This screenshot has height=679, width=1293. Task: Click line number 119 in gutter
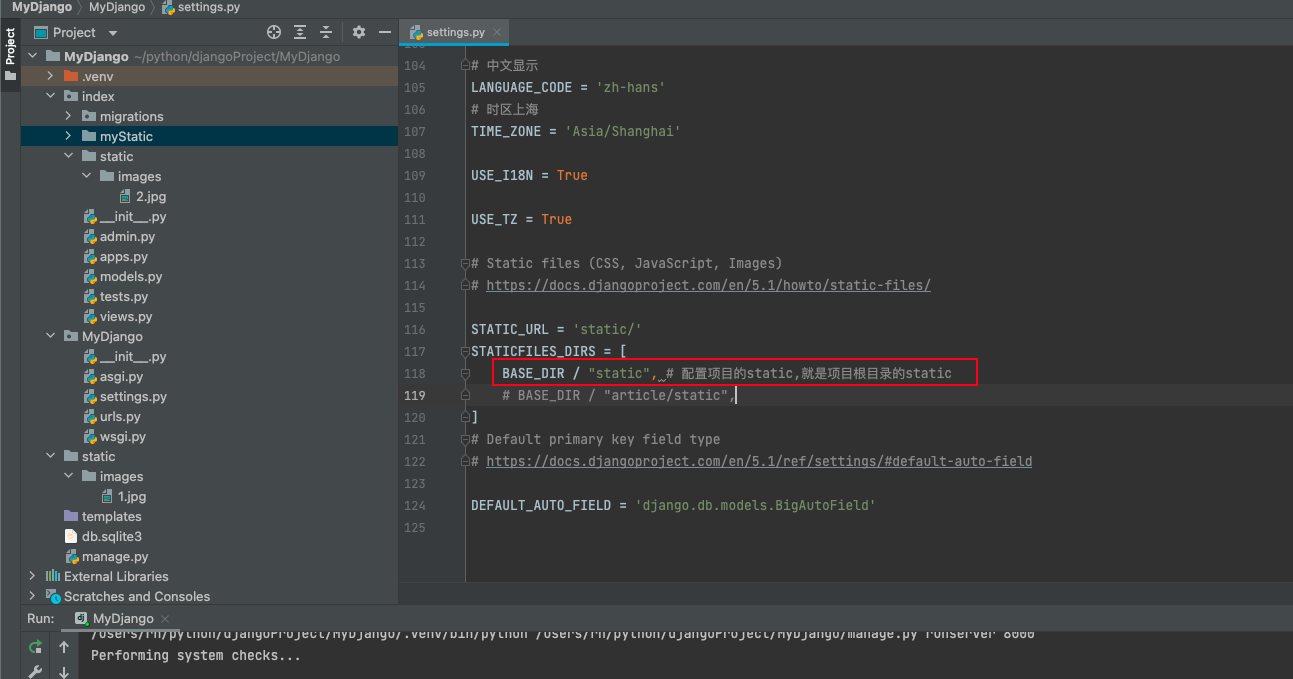click(415, 395)
